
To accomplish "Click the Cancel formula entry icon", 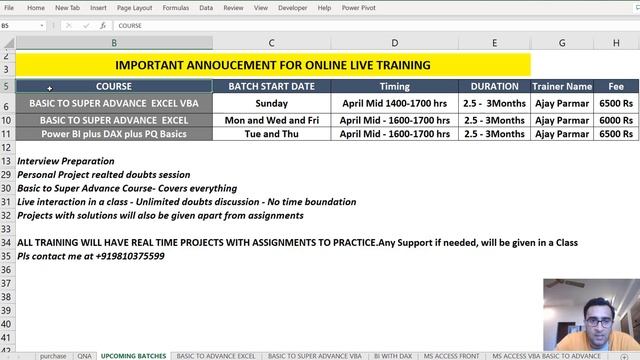I will [68, 26].
